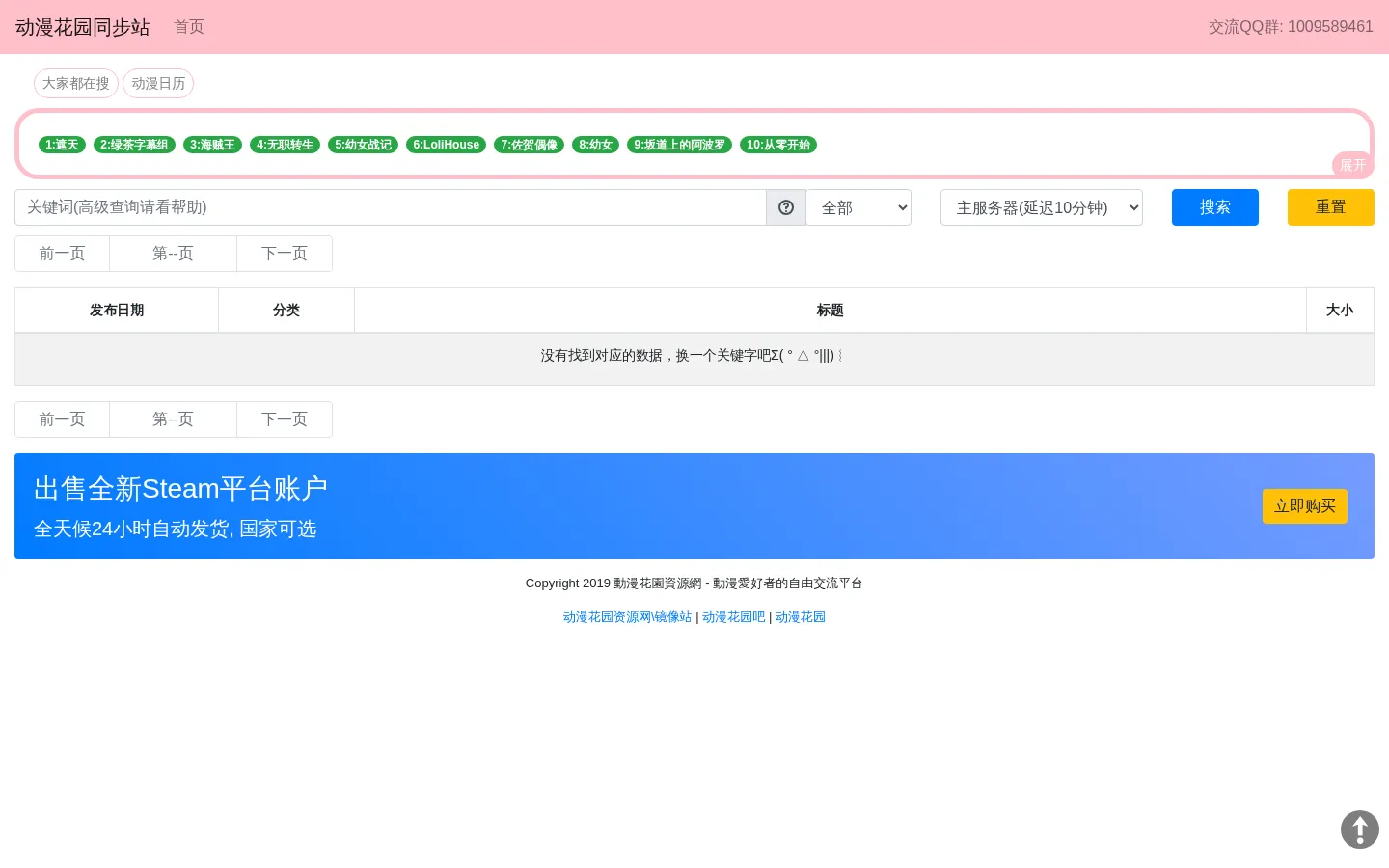Viewport: 1389px width, 868px height.
Task: Click the 发布日期 column header
Action: [117, 311]
